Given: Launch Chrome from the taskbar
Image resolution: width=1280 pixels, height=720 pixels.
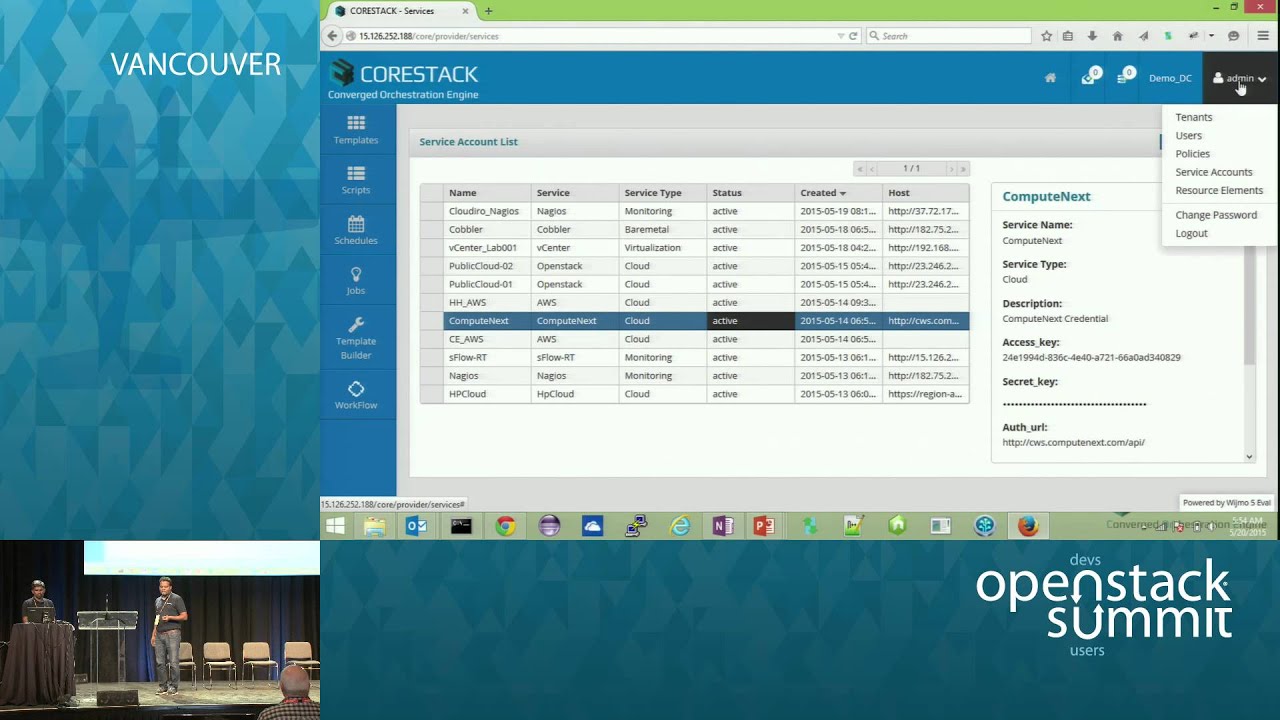Looking at the screenshot, I should (505, 526).
